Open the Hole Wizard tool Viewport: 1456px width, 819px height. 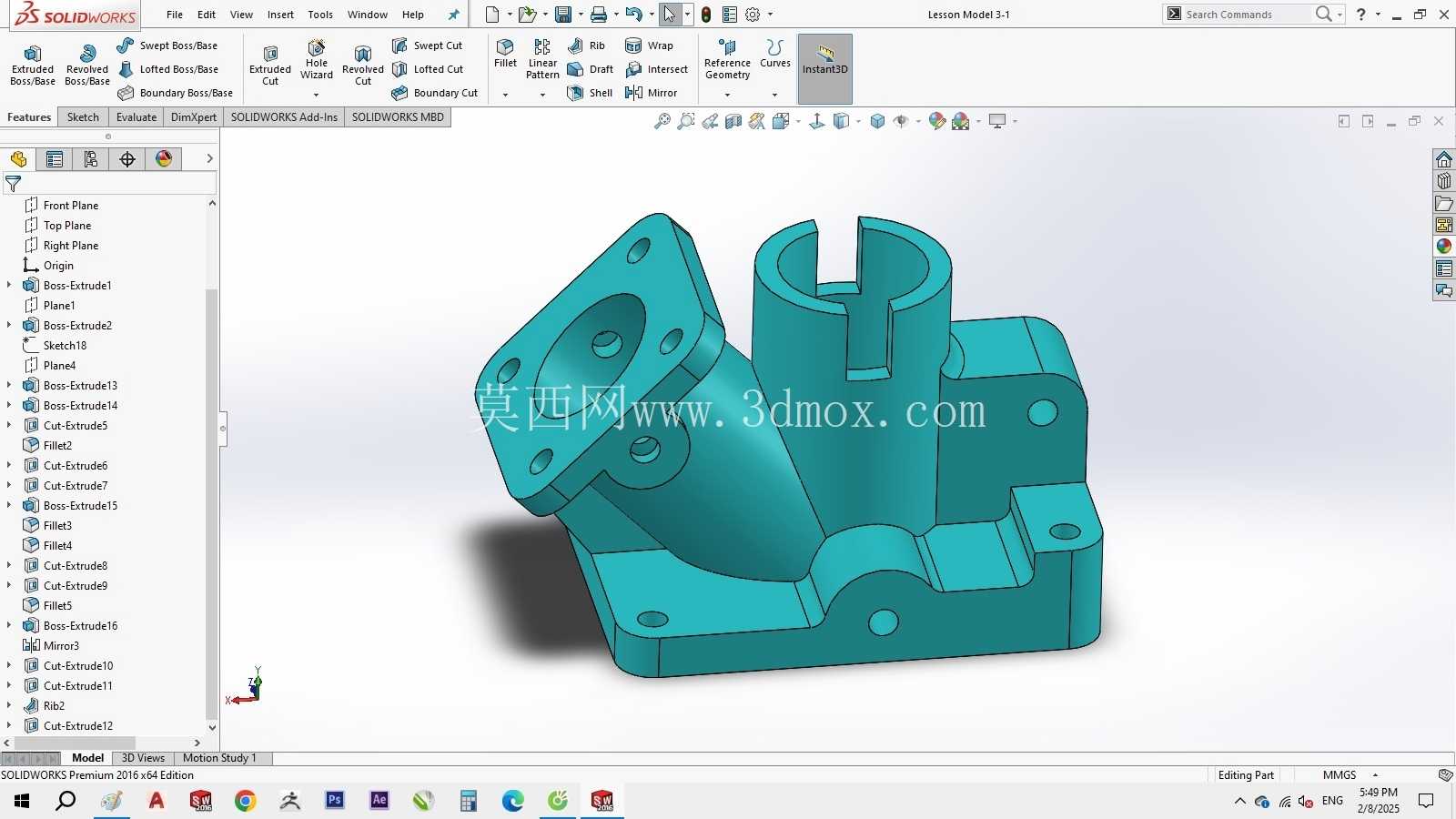point(317,60)
